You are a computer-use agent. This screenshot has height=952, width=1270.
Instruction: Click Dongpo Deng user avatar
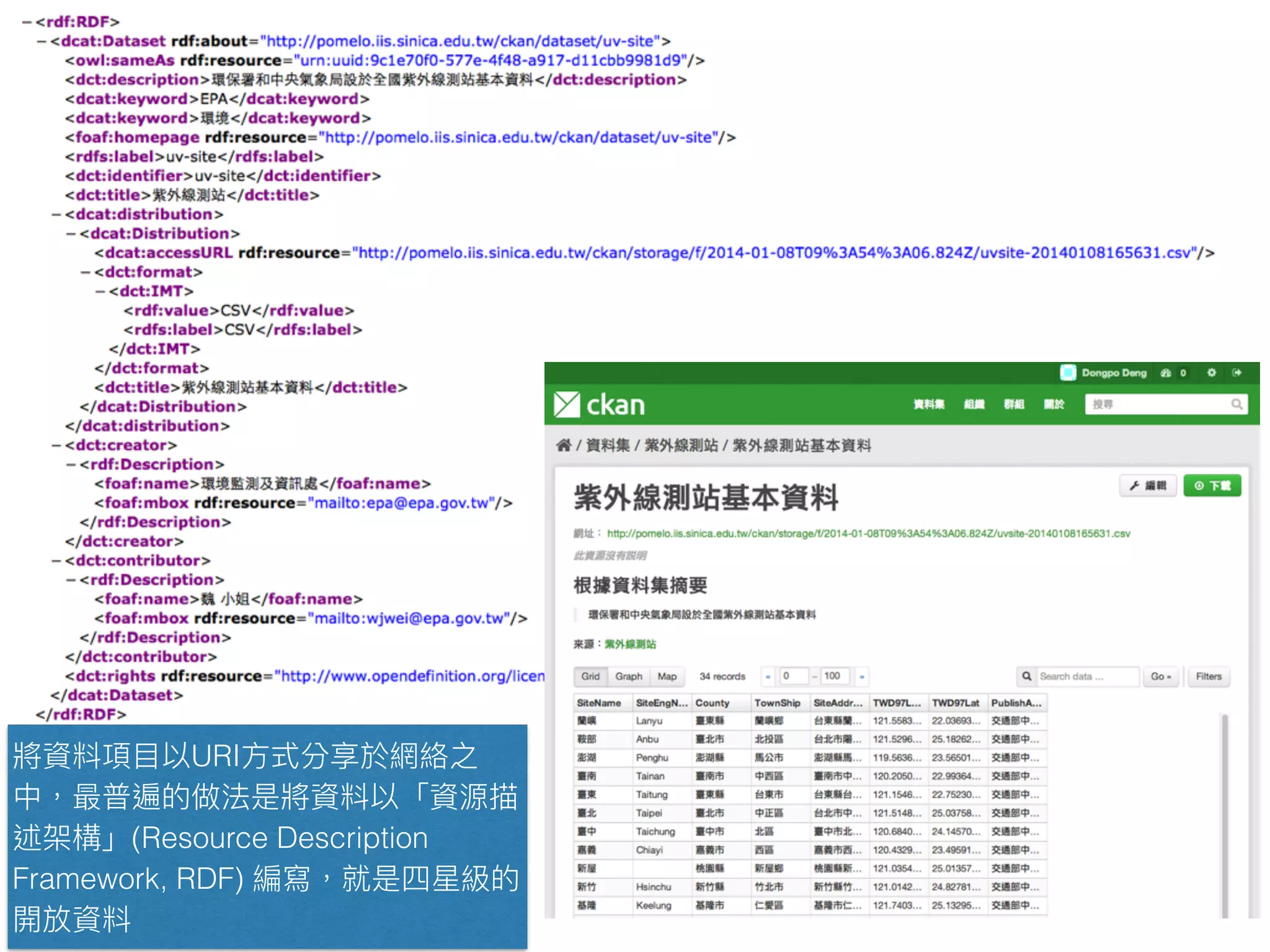pyautogui.click(x=1068, y=372)
